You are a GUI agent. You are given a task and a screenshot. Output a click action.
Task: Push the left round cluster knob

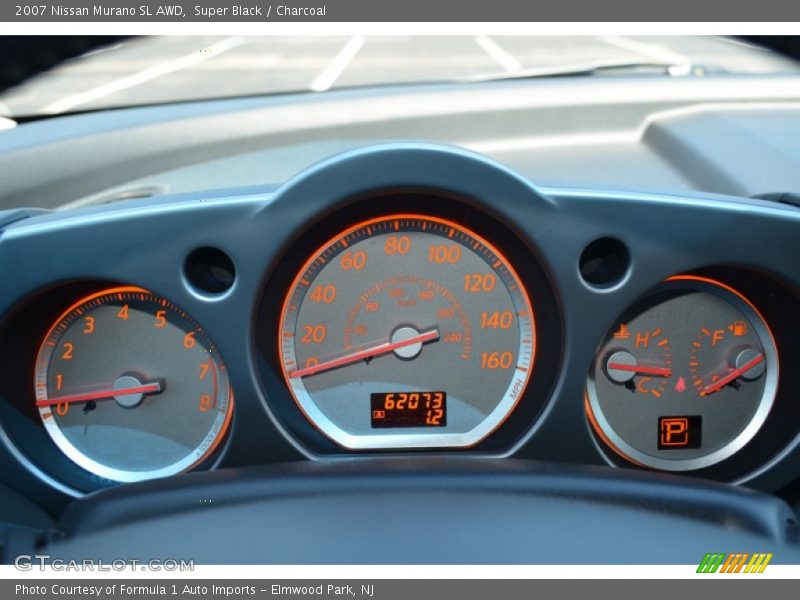(210, 272)
